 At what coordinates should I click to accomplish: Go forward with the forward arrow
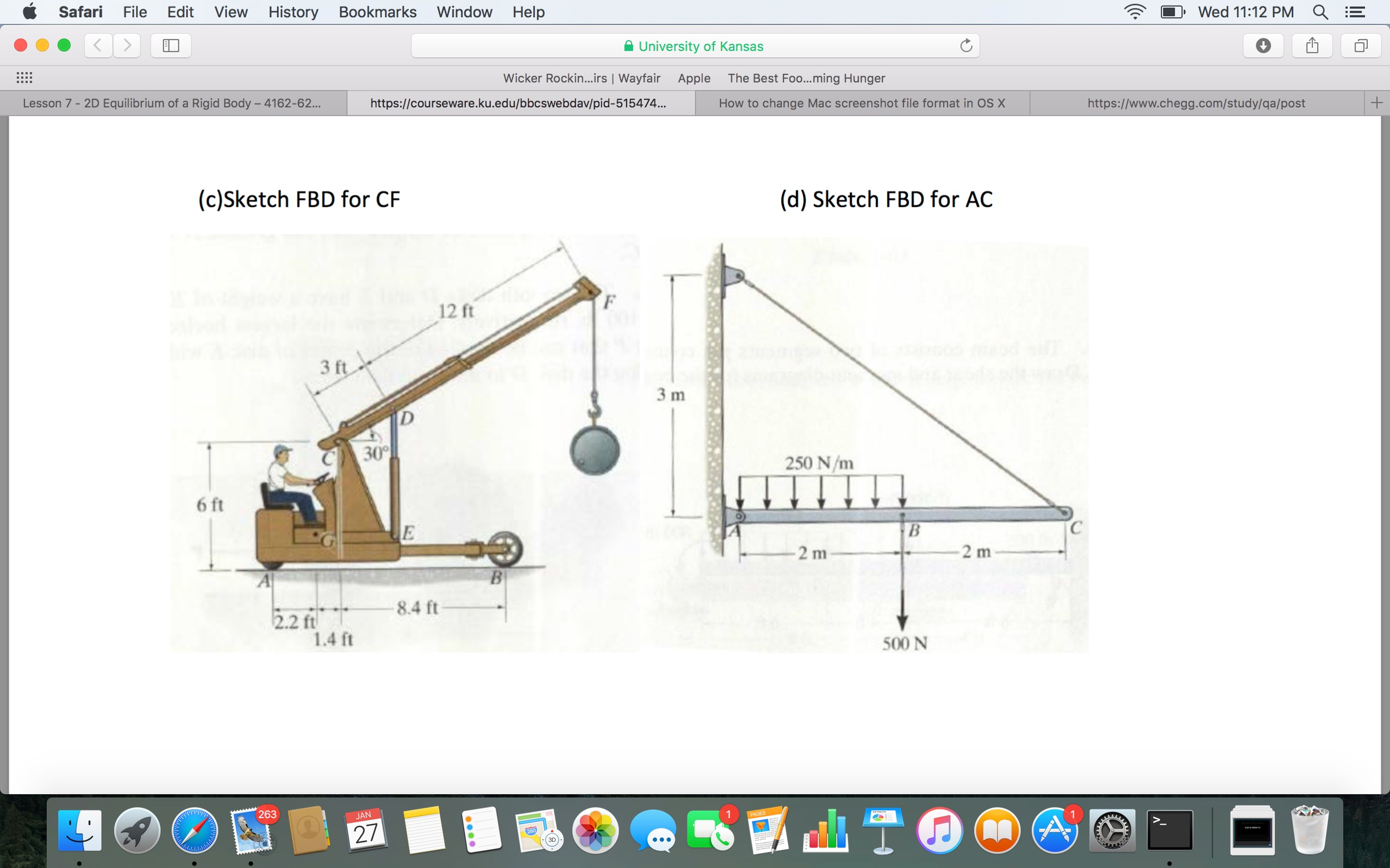point(127,46)
